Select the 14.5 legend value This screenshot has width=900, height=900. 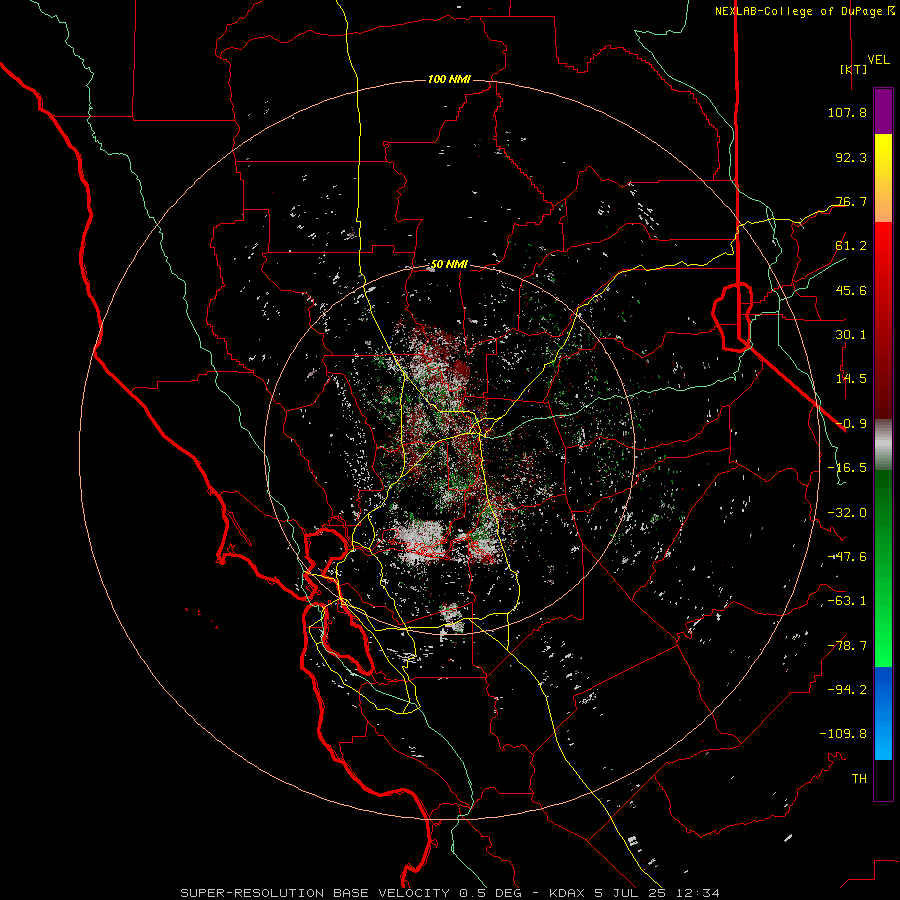(x=851, y=379)
